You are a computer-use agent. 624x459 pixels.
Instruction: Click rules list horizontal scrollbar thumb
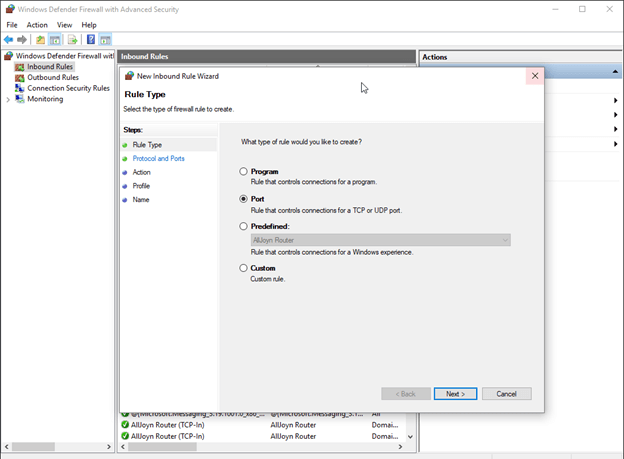coord(162,447)
